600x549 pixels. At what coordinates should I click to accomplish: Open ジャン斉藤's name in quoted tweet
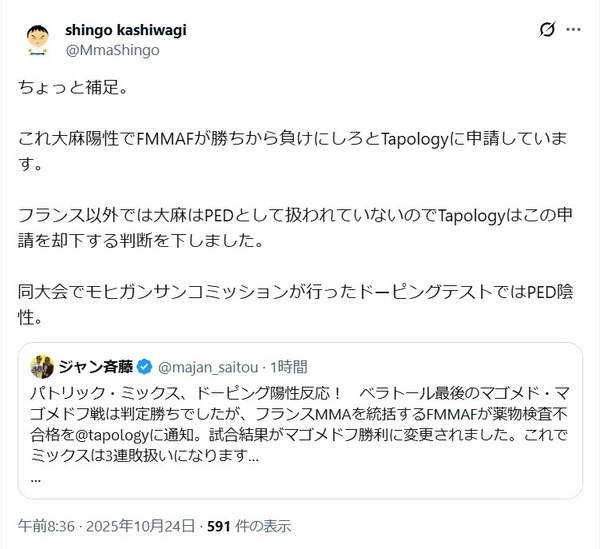pyautogui.click(x=96, y=367)
